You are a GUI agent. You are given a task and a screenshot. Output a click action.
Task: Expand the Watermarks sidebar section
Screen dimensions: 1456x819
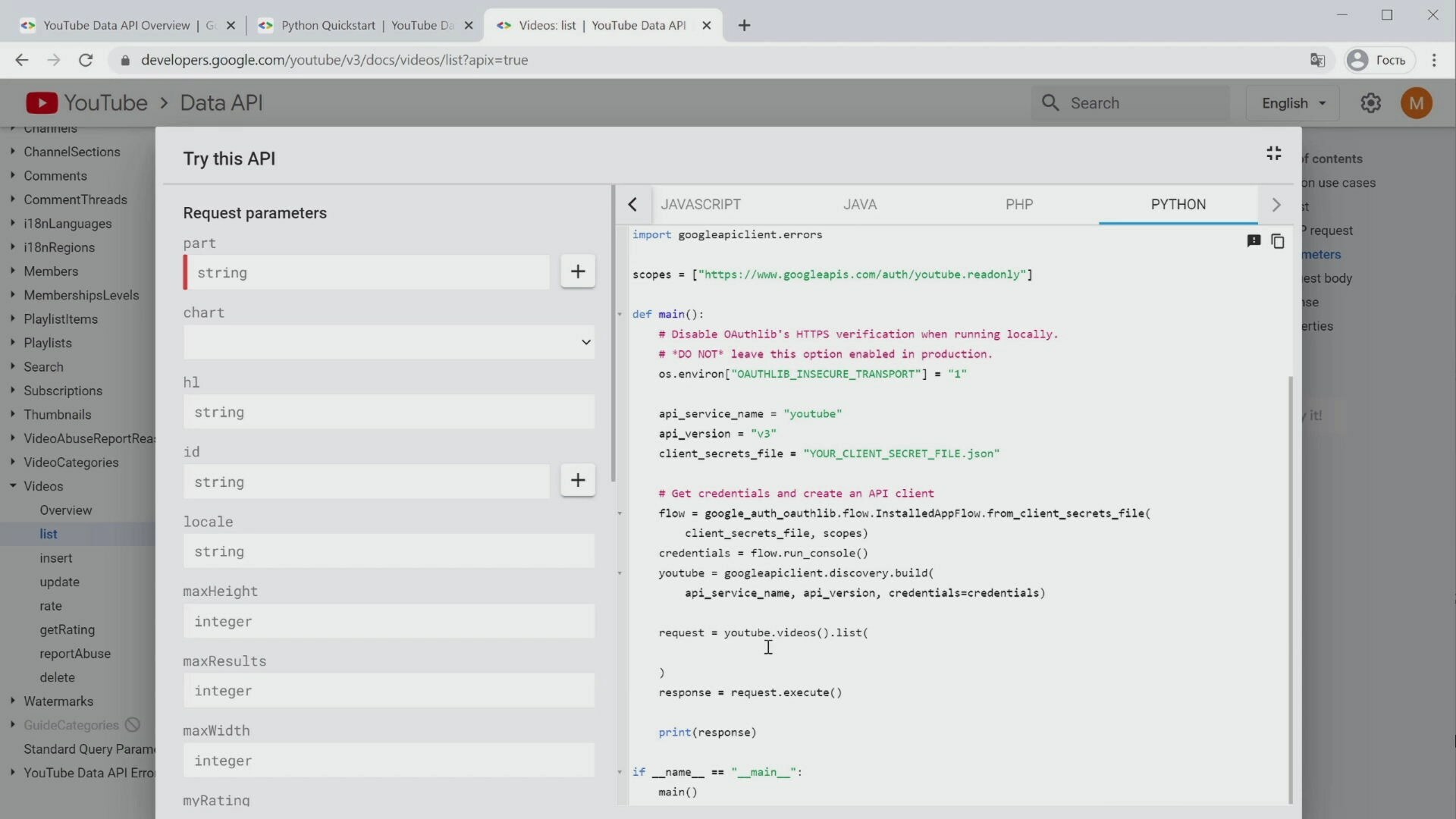coord(13,701)
